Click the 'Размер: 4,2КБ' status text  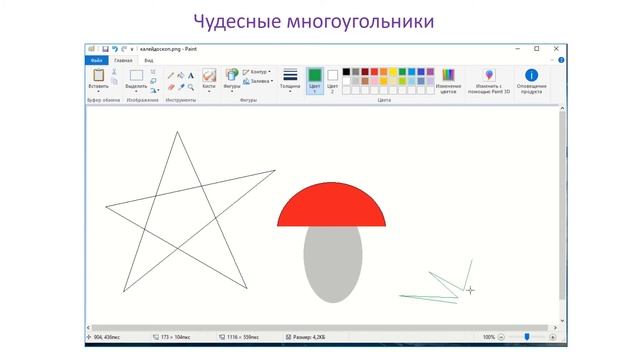[309, 337]
